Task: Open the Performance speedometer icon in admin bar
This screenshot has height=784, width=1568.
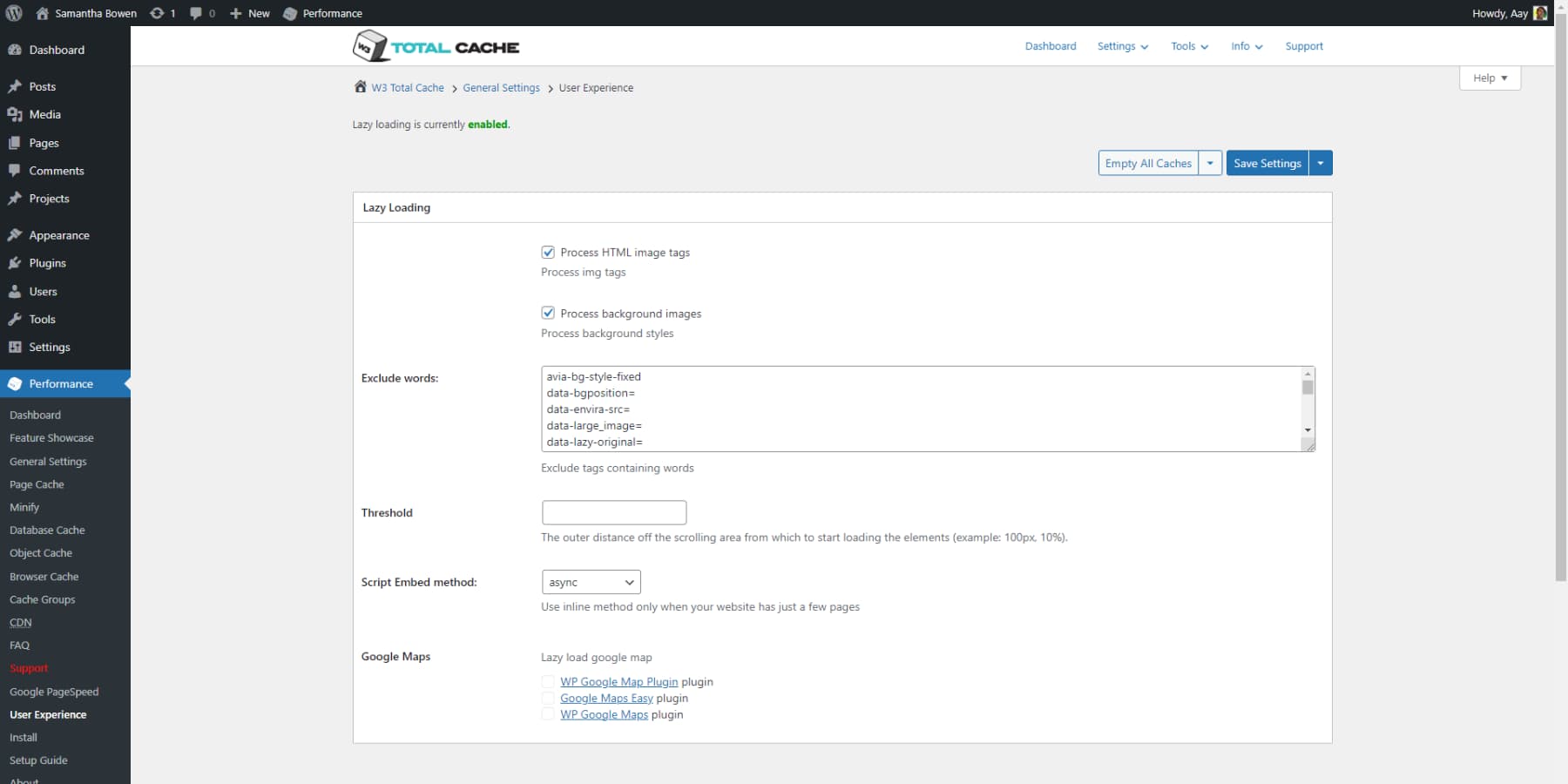Action: 290,13
